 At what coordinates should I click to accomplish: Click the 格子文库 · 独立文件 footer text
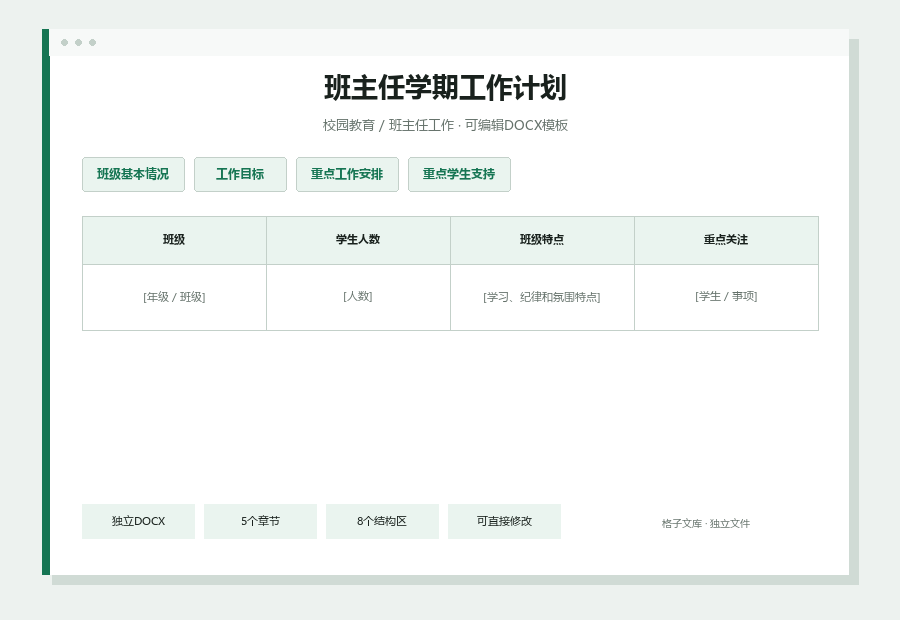(x=706, y=524)
